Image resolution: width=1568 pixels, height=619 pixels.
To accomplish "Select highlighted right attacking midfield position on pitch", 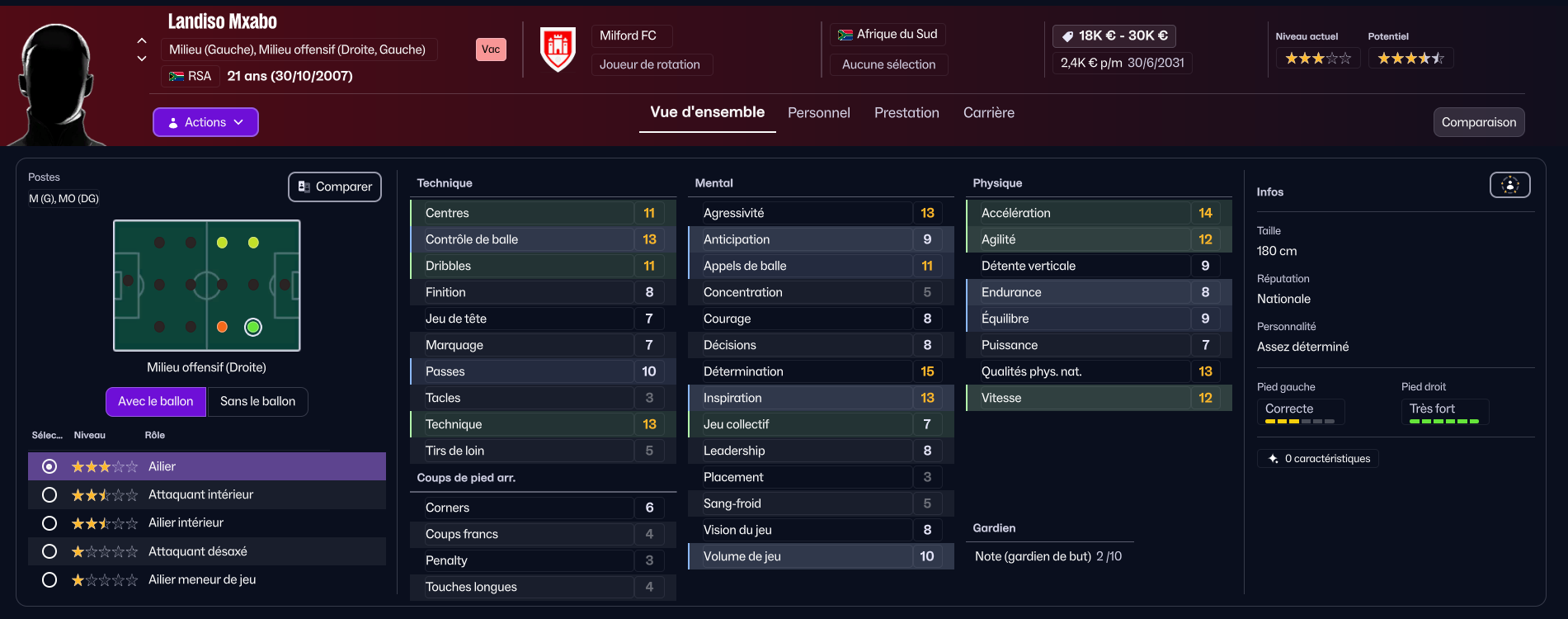I will pos(253,327).
